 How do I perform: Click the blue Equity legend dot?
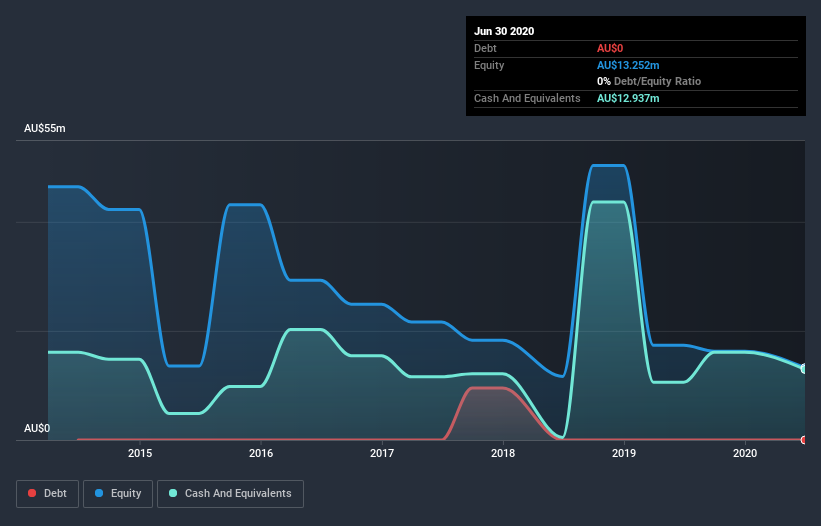click(x=99, y=493)
